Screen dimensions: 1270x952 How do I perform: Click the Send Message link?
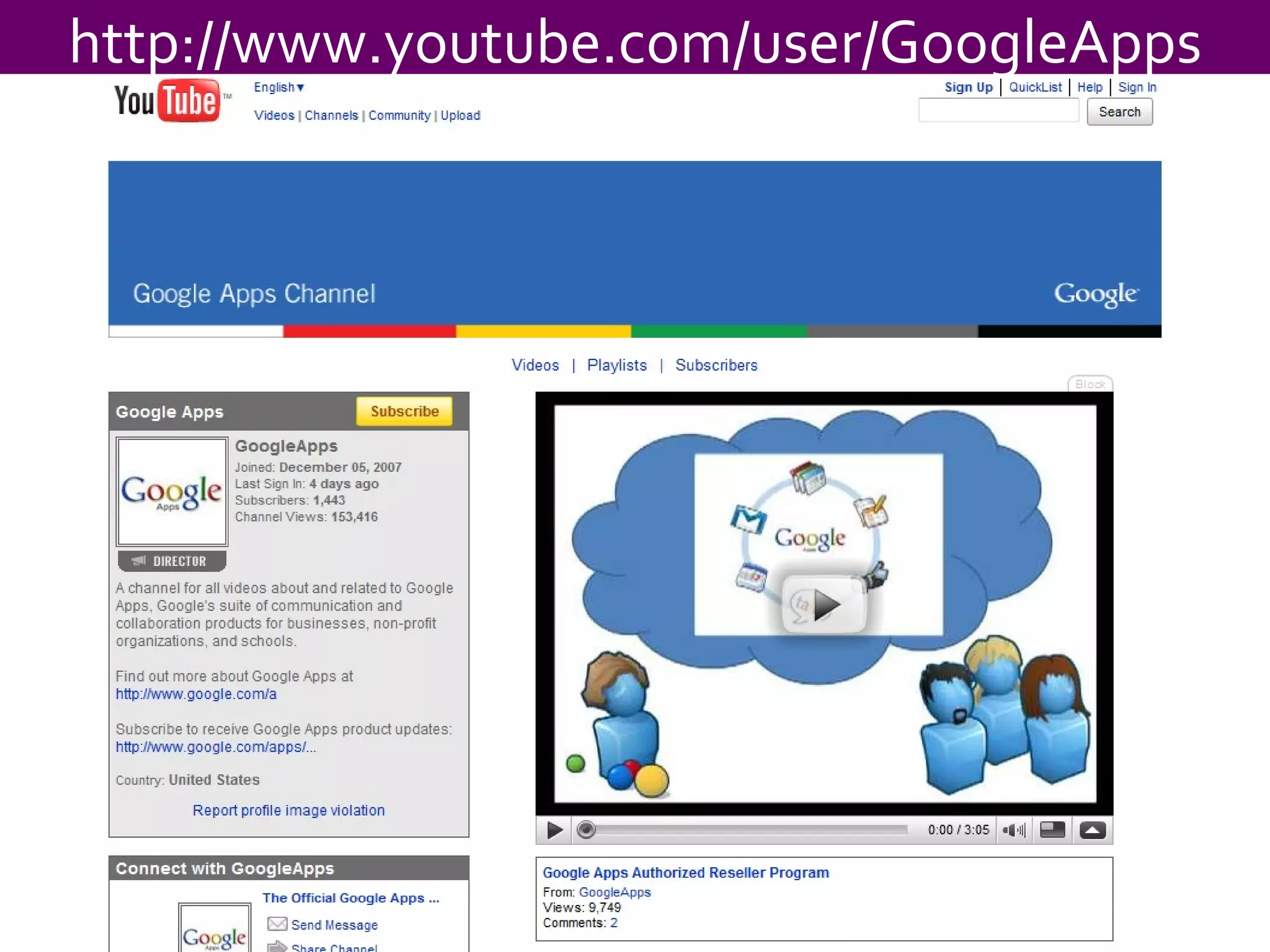(334, 925)
